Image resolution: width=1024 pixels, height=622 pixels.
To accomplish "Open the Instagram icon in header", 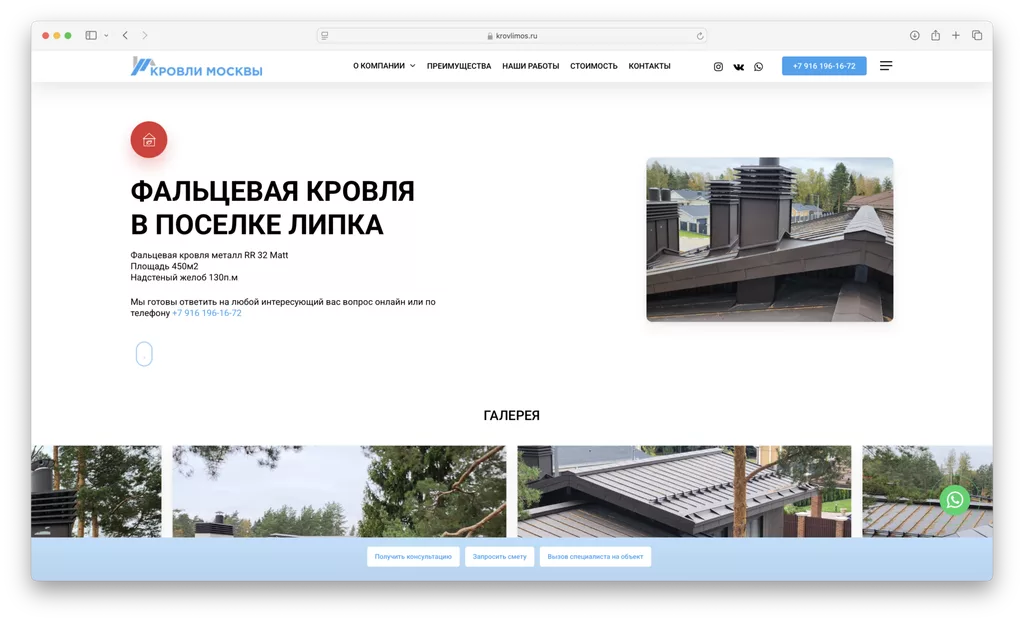I will tap(718, 67).
